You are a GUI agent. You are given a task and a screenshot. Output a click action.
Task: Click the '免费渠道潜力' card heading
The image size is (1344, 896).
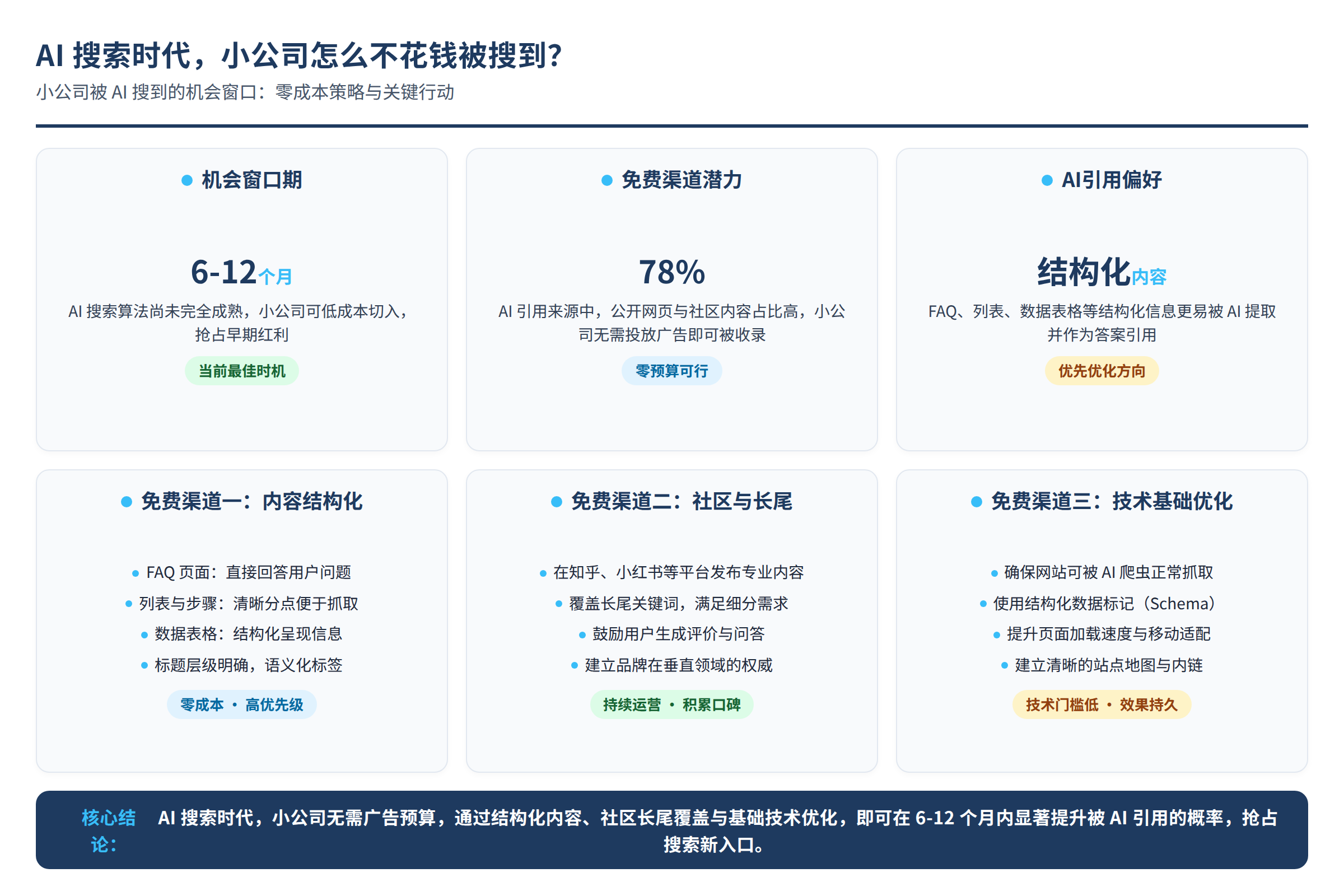682,180
